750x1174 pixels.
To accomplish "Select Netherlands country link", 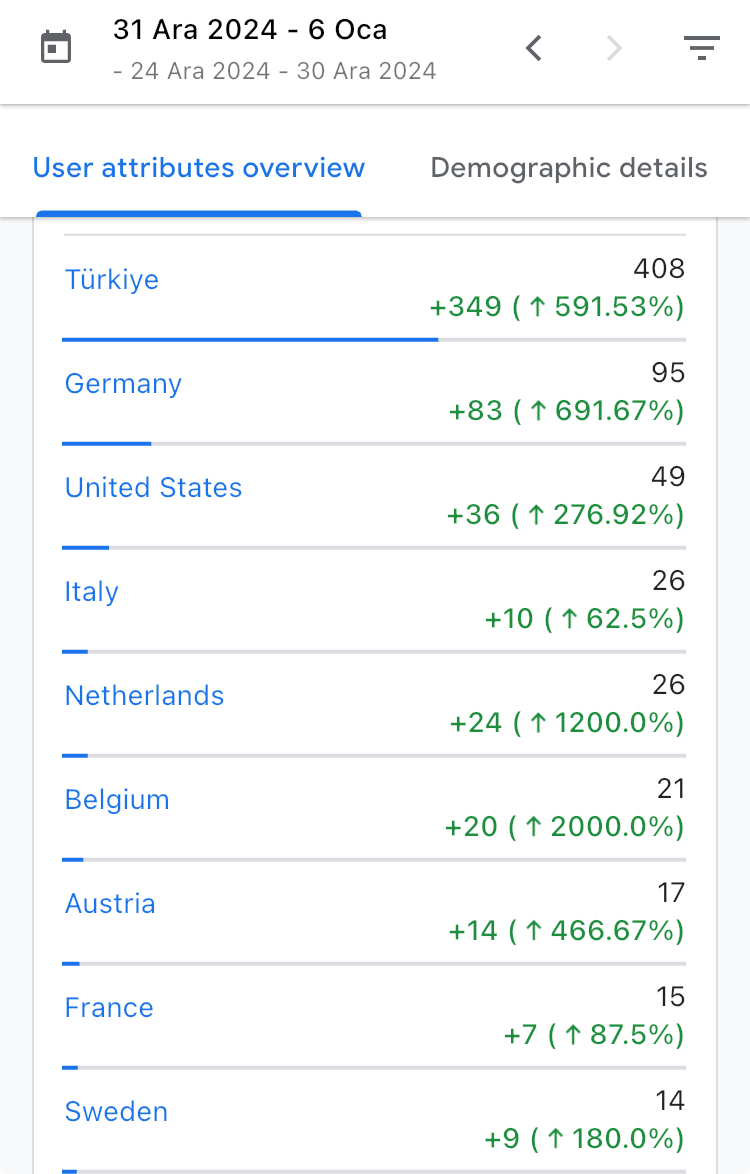I will point(144,696).
